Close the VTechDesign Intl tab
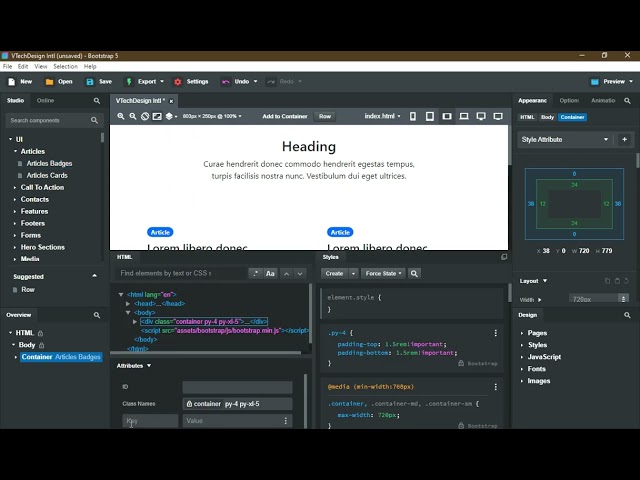640x480 pixels. (171, 101)
